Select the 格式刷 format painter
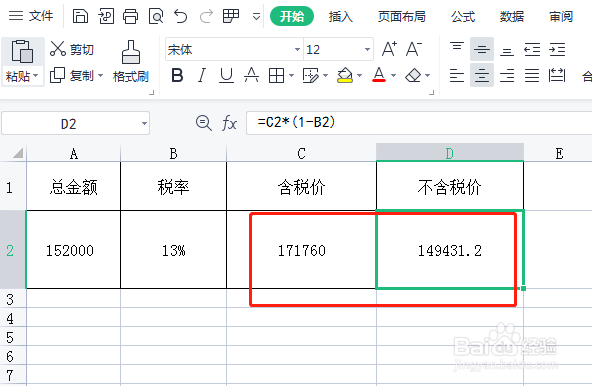 pos(131,62)
